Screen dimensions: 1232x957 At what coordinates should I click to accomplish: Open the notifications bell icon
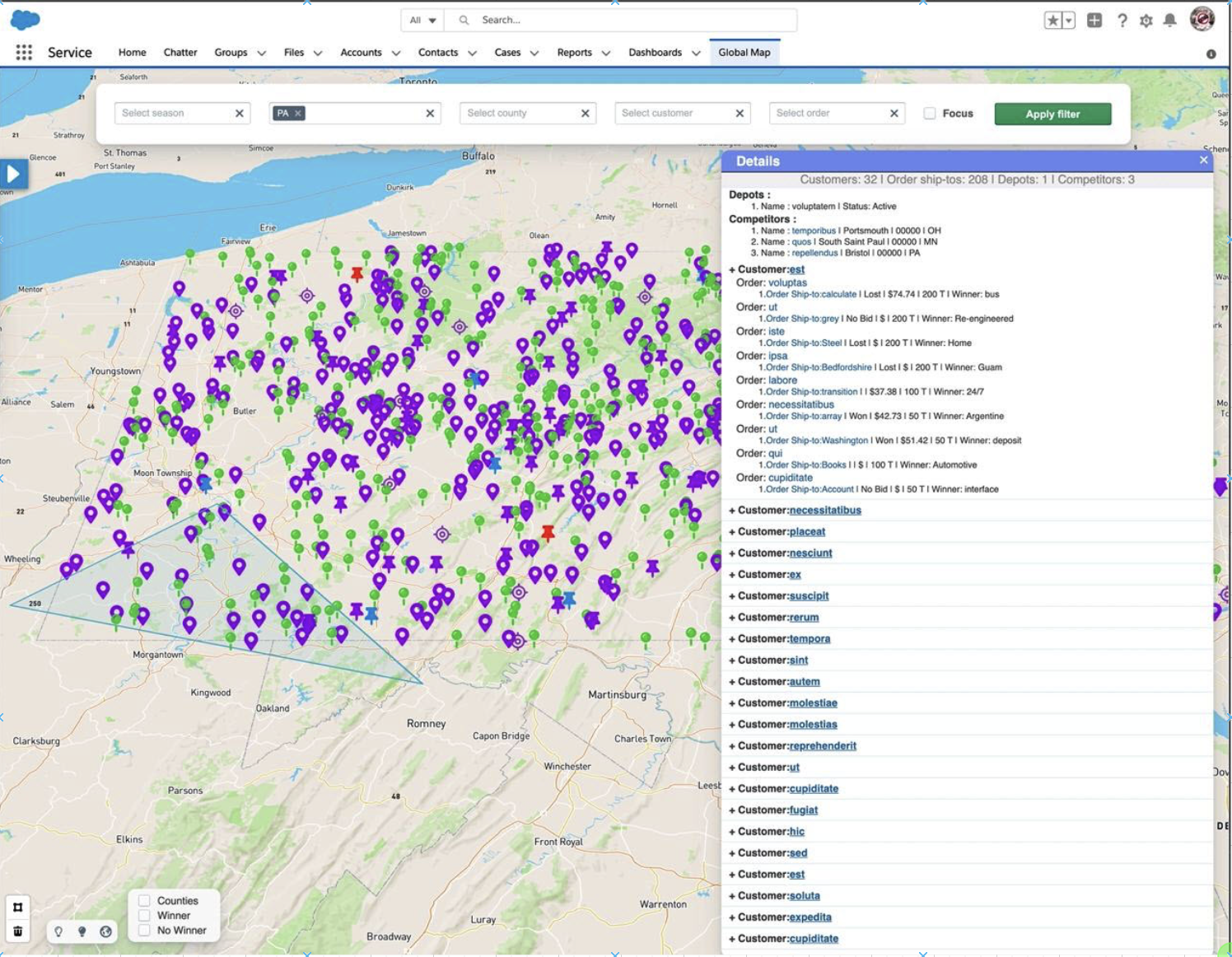[x=1169, y=21]
